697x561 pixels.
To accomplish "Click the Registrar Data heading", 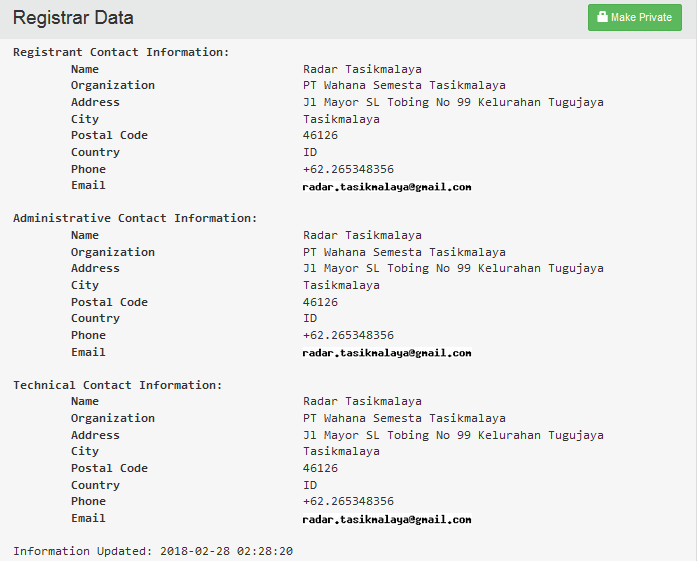I will coord(73,18).
